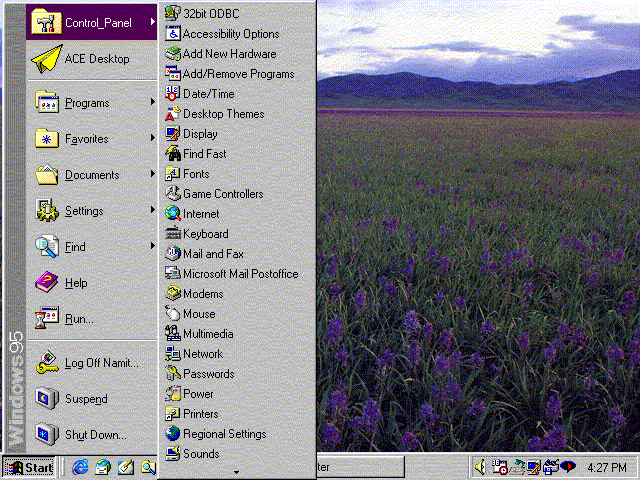Open the Accessibility Options wheelchair icon

pos(173,33)
